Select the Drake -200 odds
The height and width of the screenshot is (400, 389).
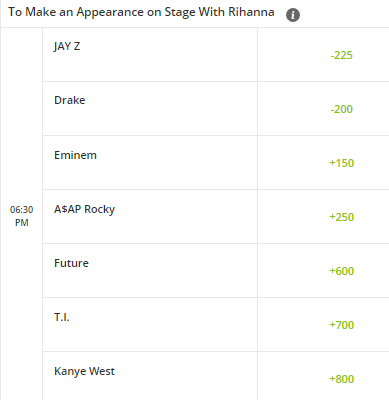[341, 109]
